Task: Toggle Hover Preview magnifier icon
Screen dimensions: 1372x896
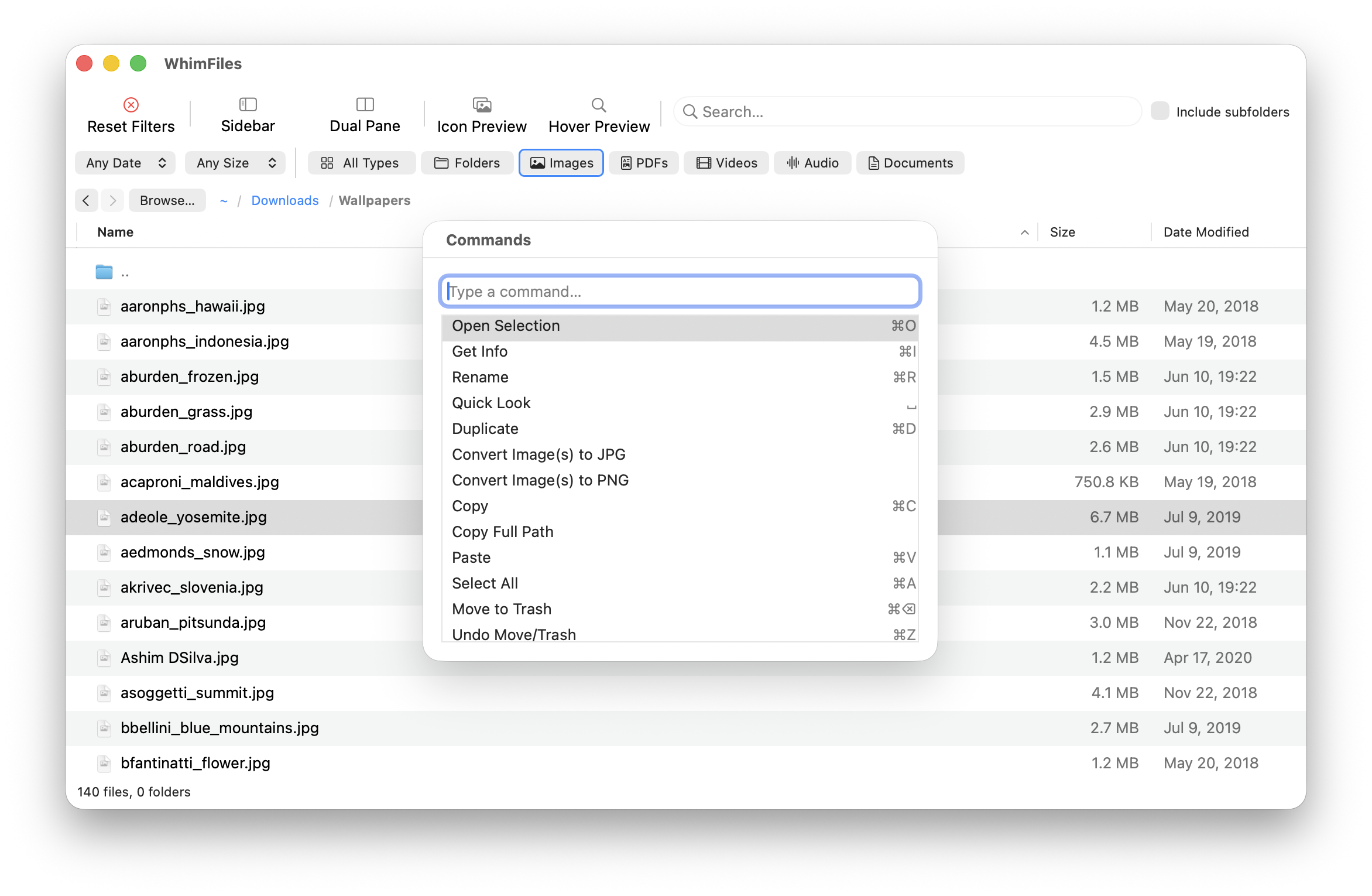Action: (x=599, y=105)
